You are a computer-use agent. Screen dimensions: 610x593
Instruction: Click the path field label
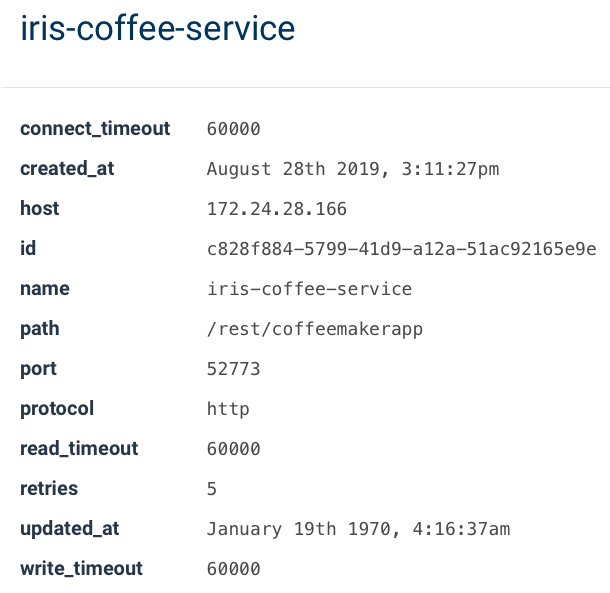(x=39, y=329)
